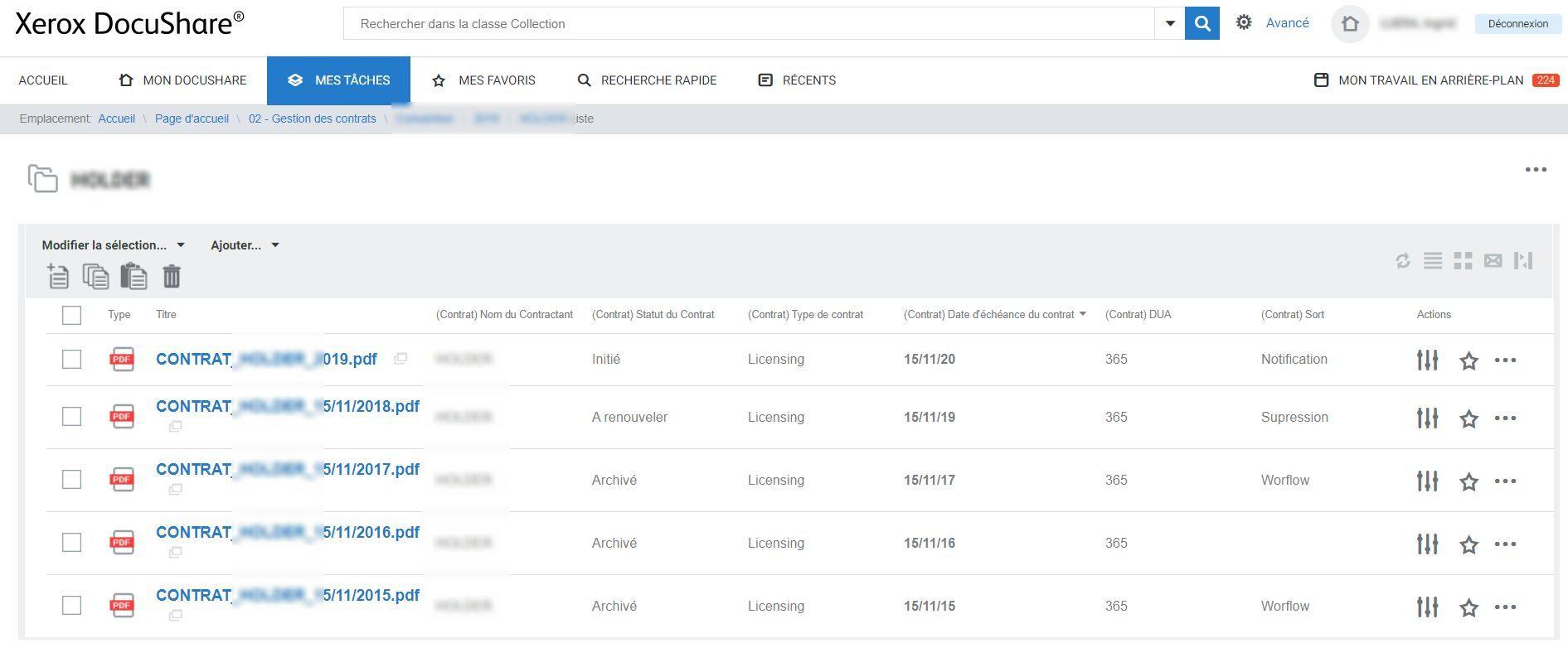Click the Statut du Contrat column header
The width and height of the screenshot is (1568, 648).
click(653, 315)
